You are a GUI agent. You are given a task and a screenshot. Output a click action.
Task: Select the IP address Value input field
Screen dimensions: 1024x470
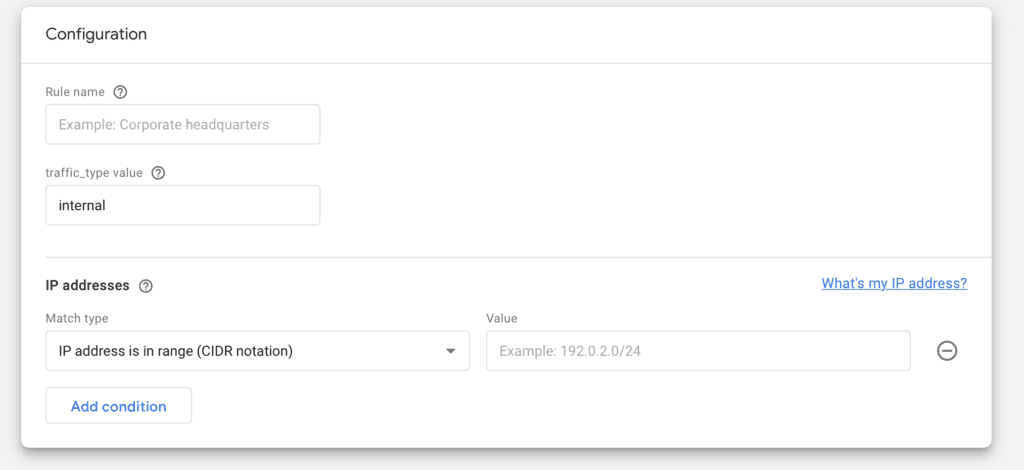point(698,351)
